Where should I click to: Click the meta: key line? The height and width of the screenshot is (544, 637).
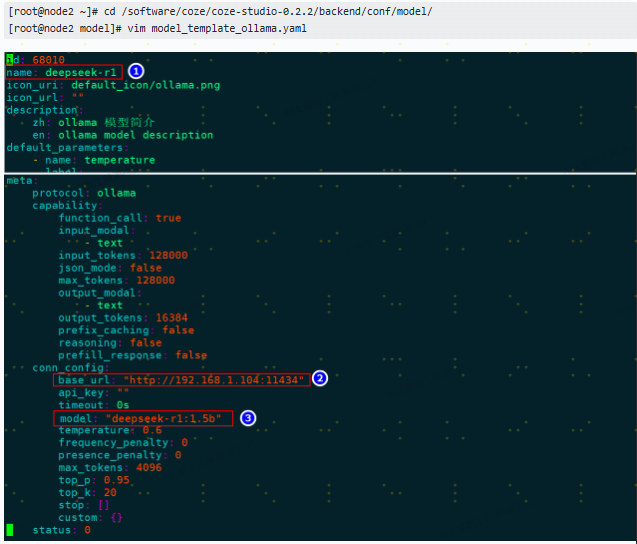coord(22,180)
